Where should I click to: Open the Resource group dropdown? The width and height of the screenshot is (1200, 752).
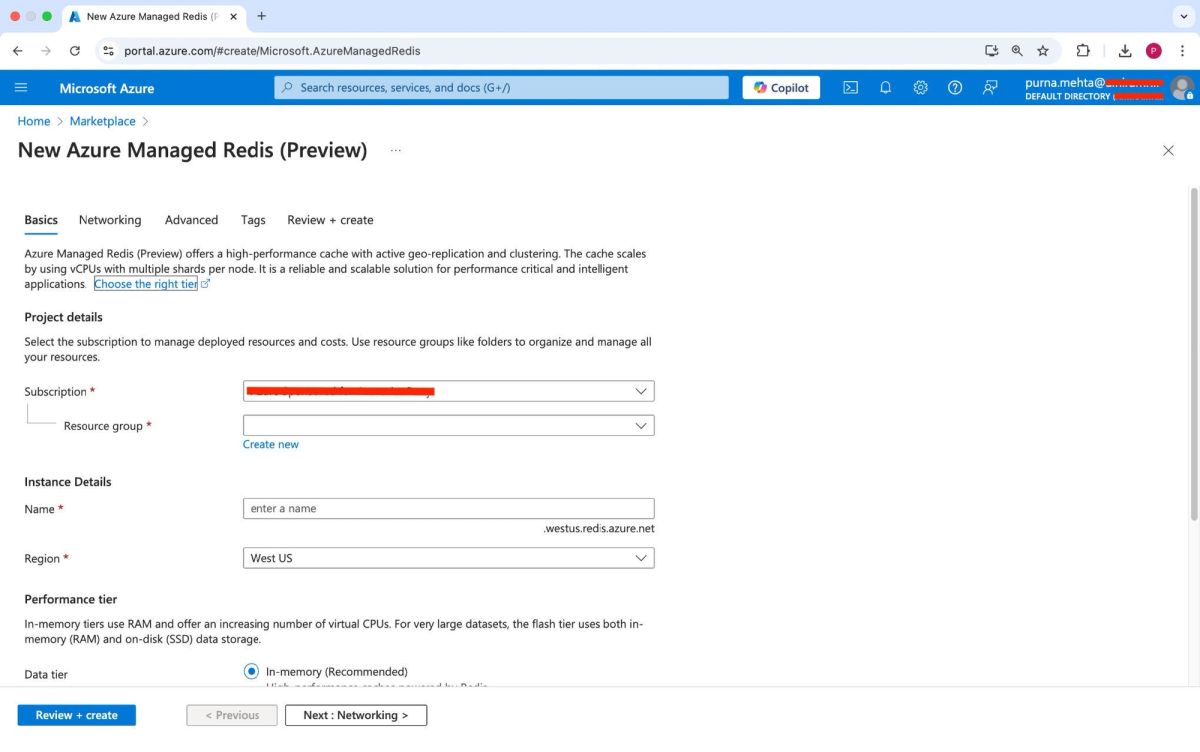point(448,425)
